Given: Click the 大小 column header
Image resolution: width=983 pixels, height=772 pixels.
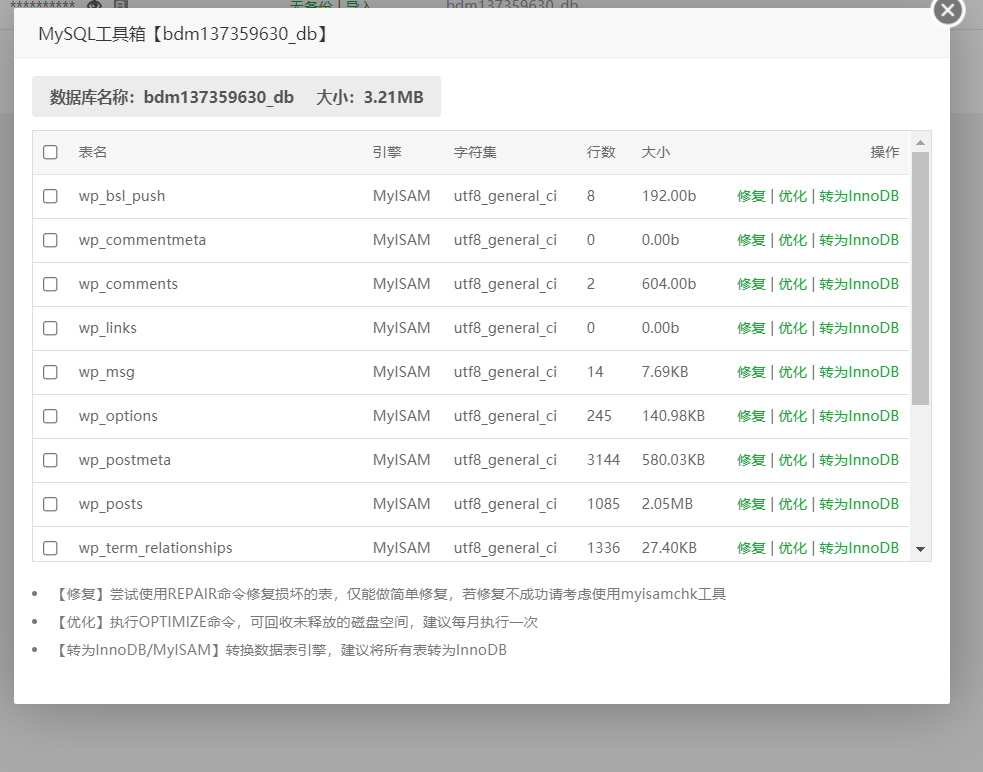Looking at the screenshot, I should [x=656, y=152].
